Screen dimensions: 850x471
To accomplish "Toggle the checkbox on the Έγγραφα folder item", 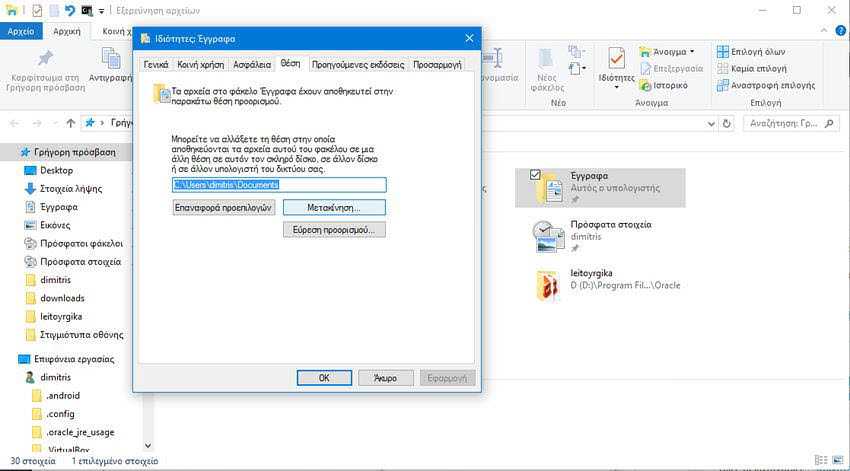I will (x=536, y=175).
